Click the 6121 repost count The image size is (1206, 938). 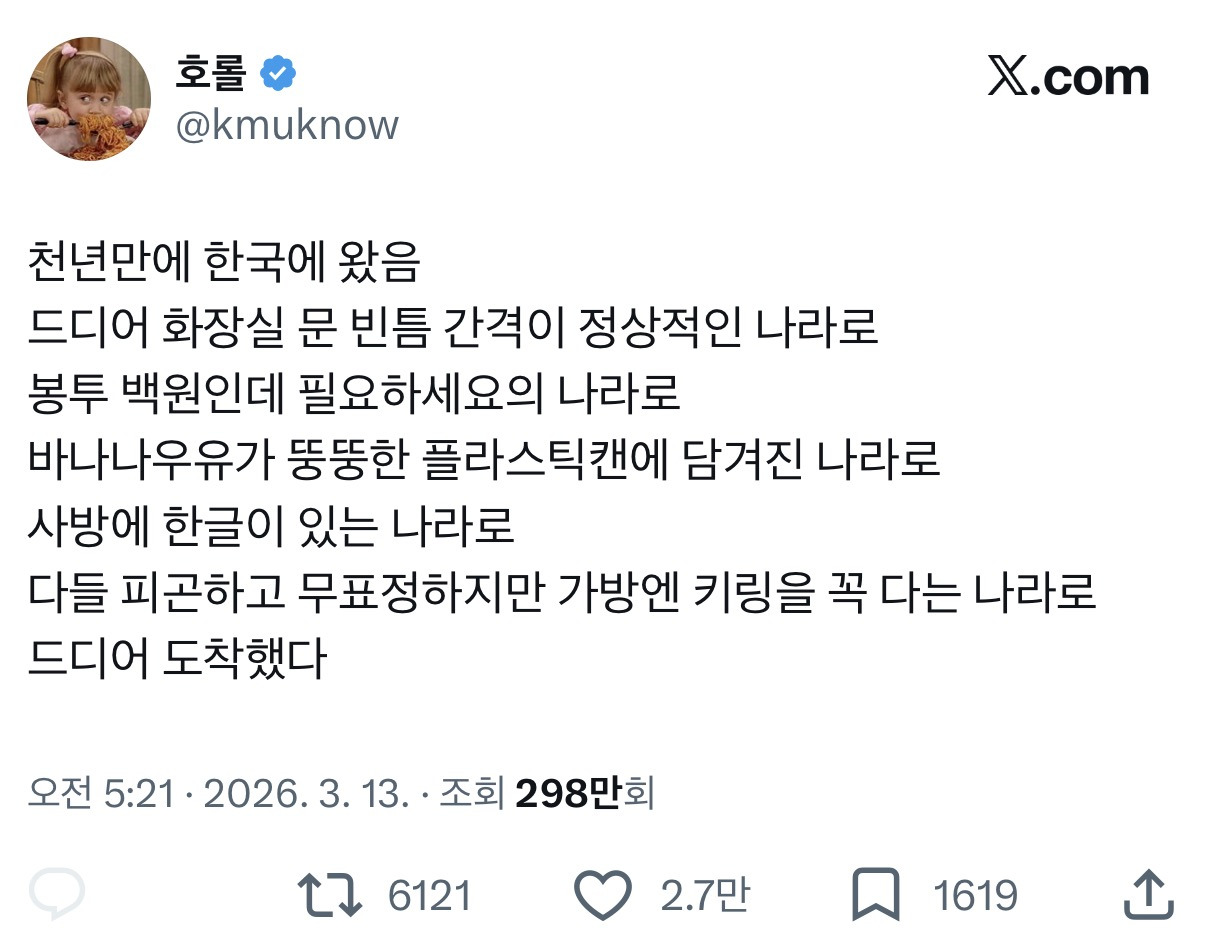pyautogui.click(x=429, y=894)
